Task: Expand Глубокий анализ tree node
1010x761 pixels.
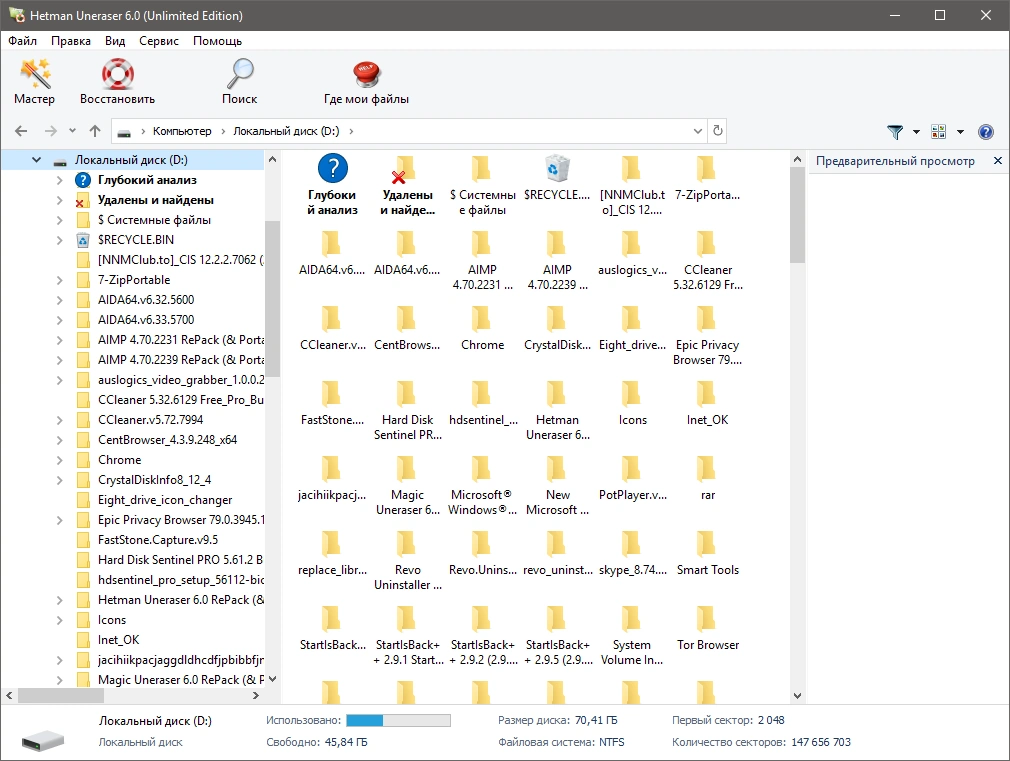Action: pyautogui.click(x=59, y=180)
